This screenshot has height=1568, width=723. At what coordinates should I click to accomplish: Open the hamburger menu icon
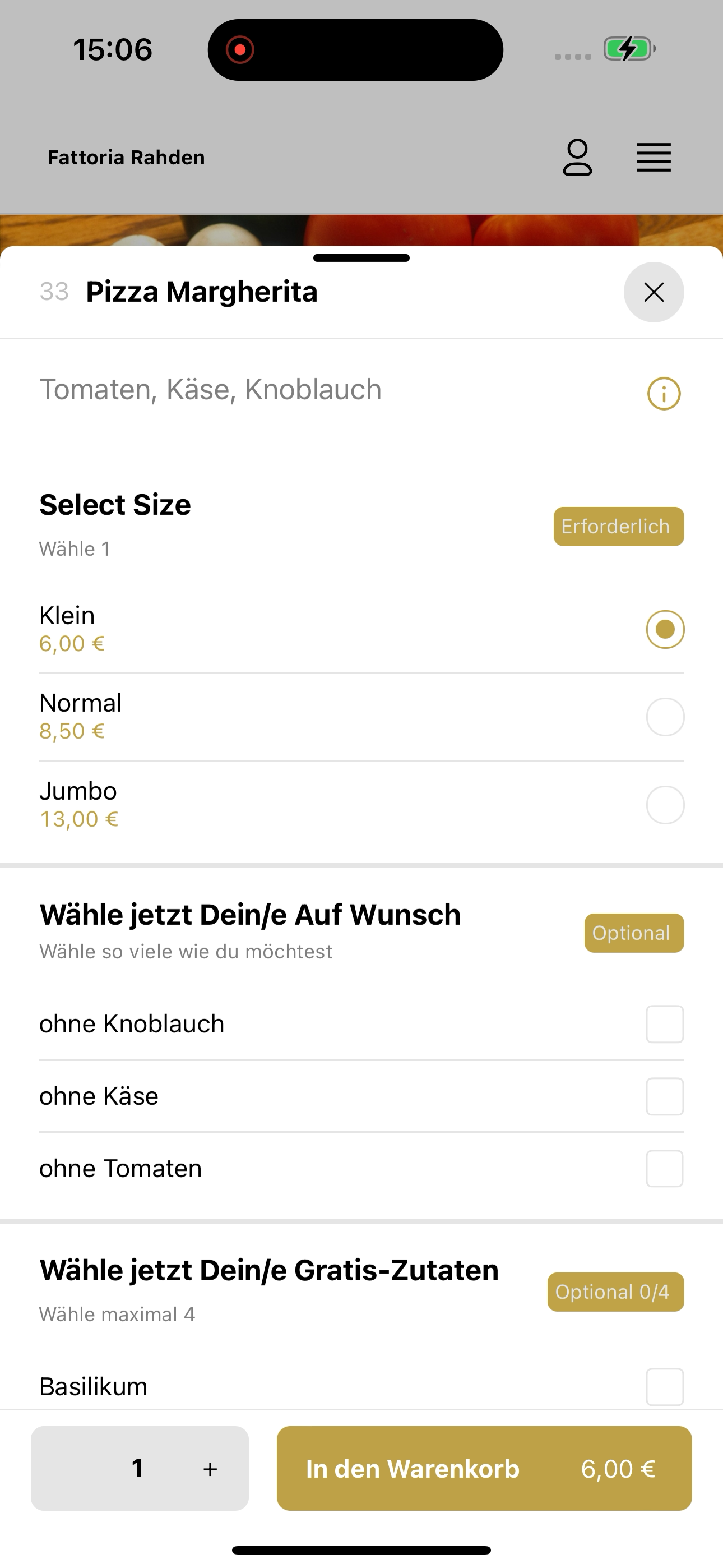[x=654, y=158]
